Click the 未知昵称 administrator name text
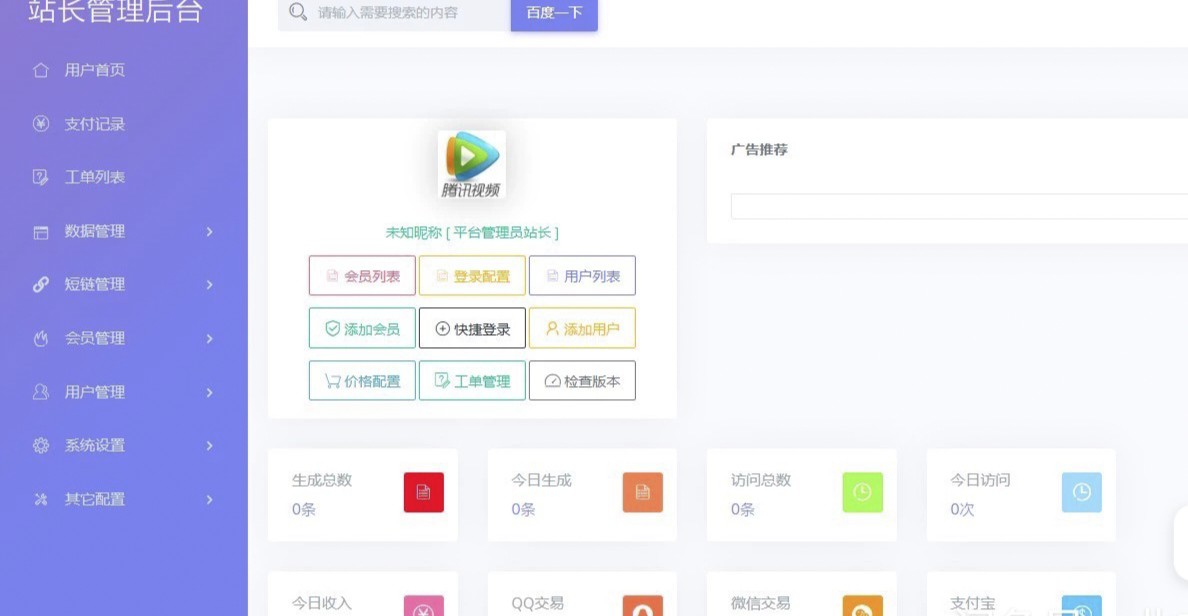This screenshot has width=1188, height=616. pos(472,233)
